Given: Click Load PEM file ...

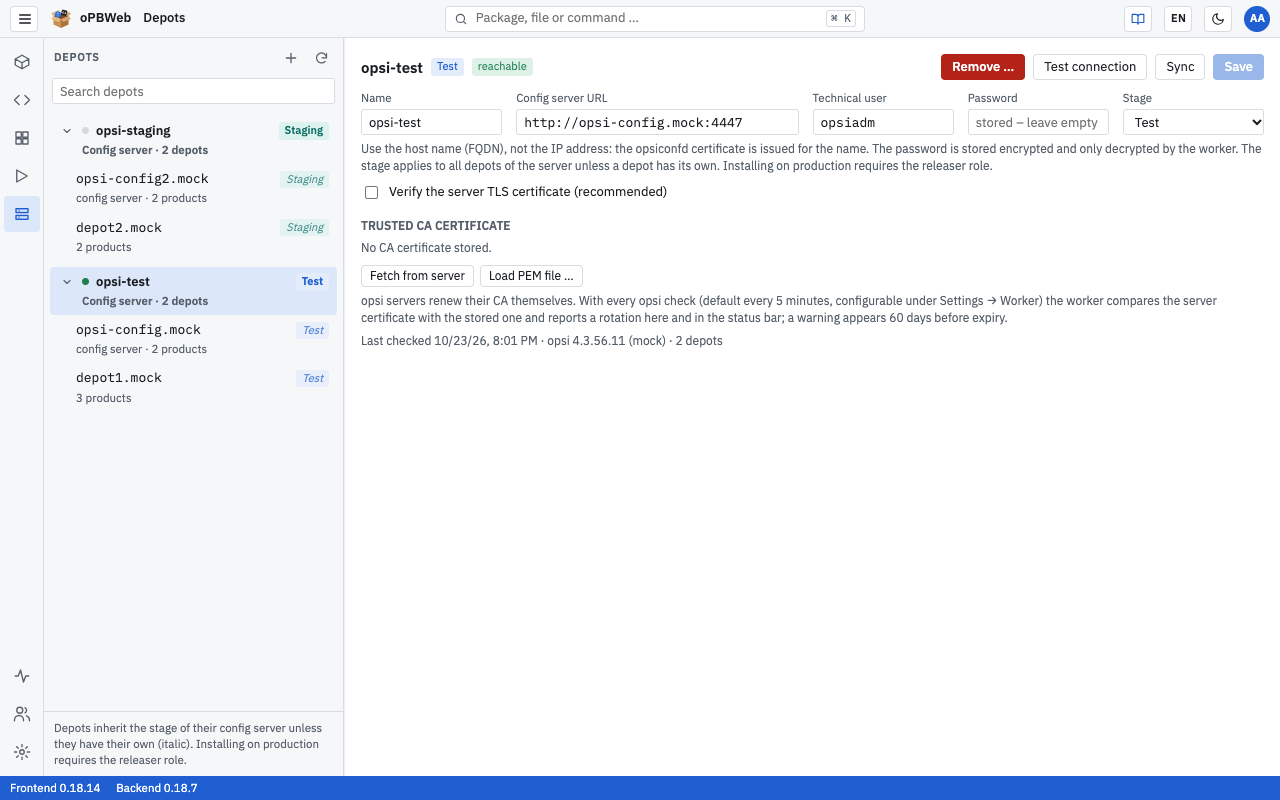Looking at the screenshot, I should (x=531, y=276).
